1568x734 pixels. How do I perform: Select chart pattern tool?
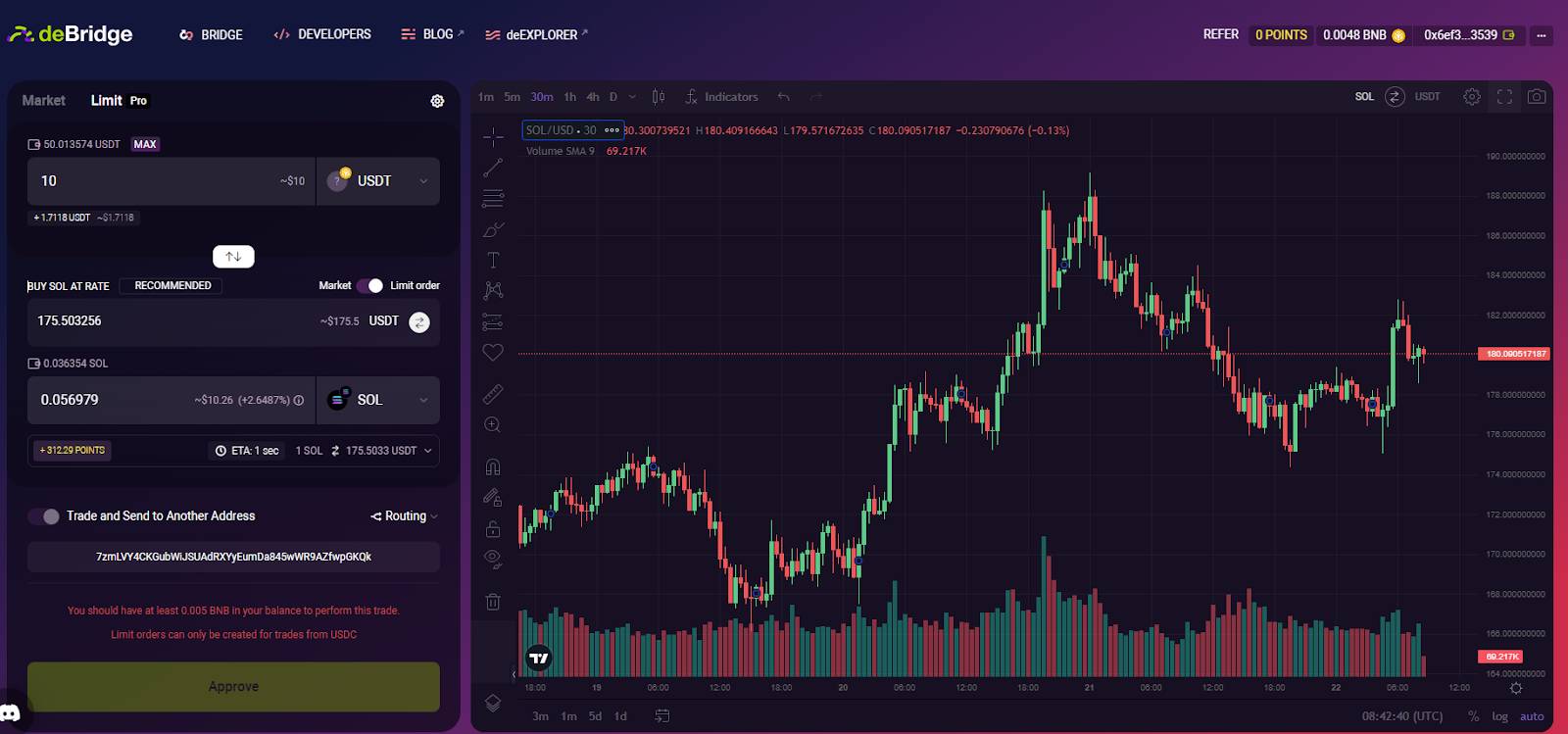coord(493,290)
